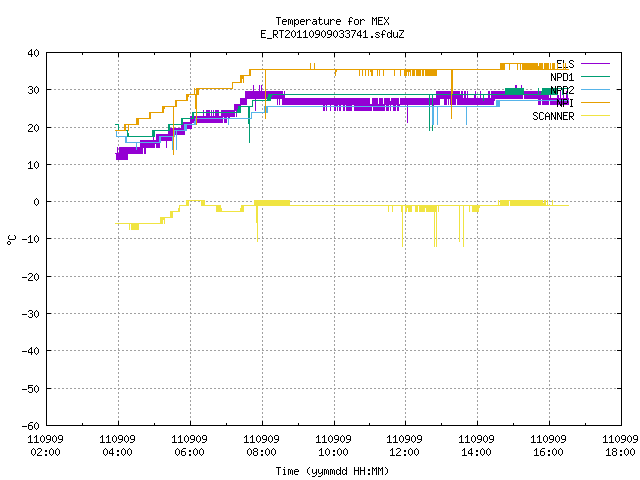Click the y-axis label -20

pos(31,277)
